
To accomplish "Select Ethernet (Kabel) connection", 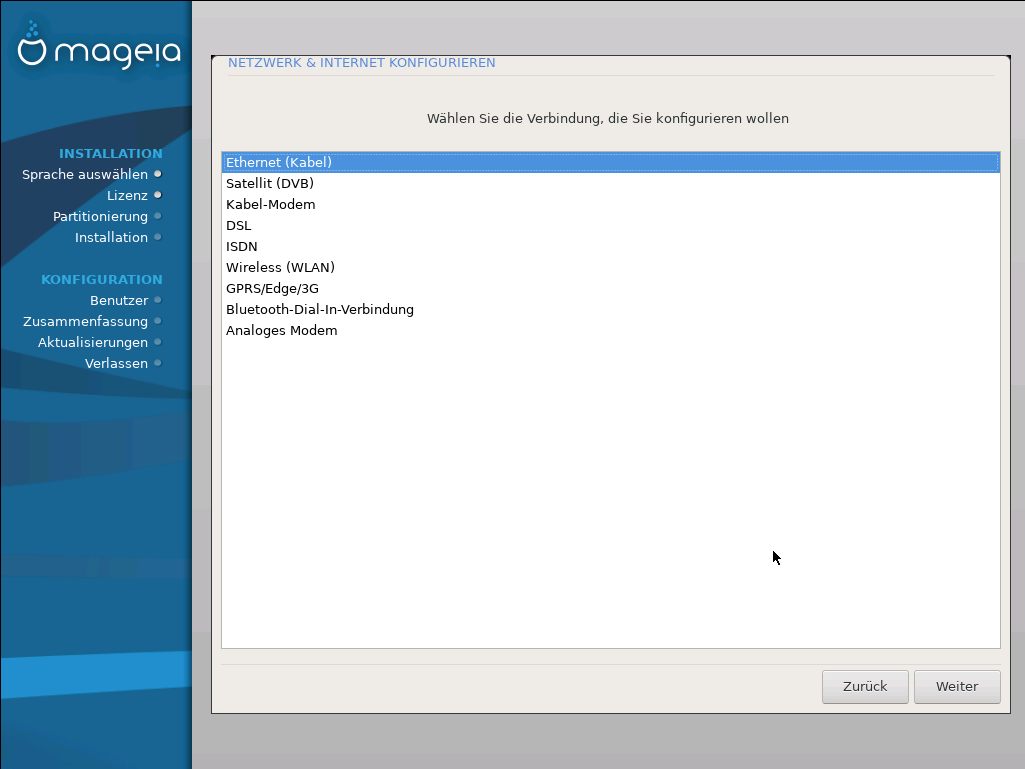I will coord(279,162).
